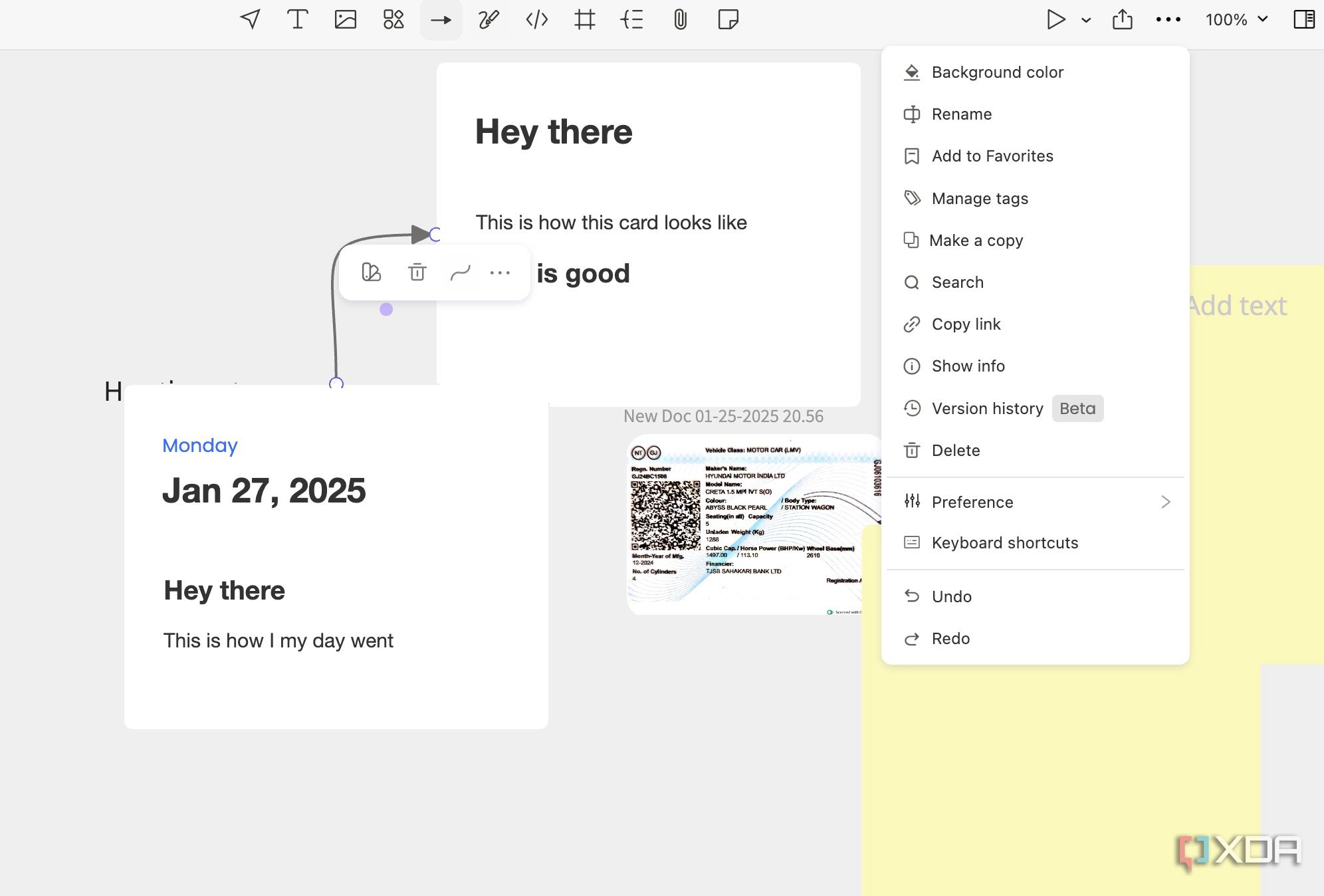
Task: Choose the Image insert tool
Action: pyautogui.click(x=346, y=19)
